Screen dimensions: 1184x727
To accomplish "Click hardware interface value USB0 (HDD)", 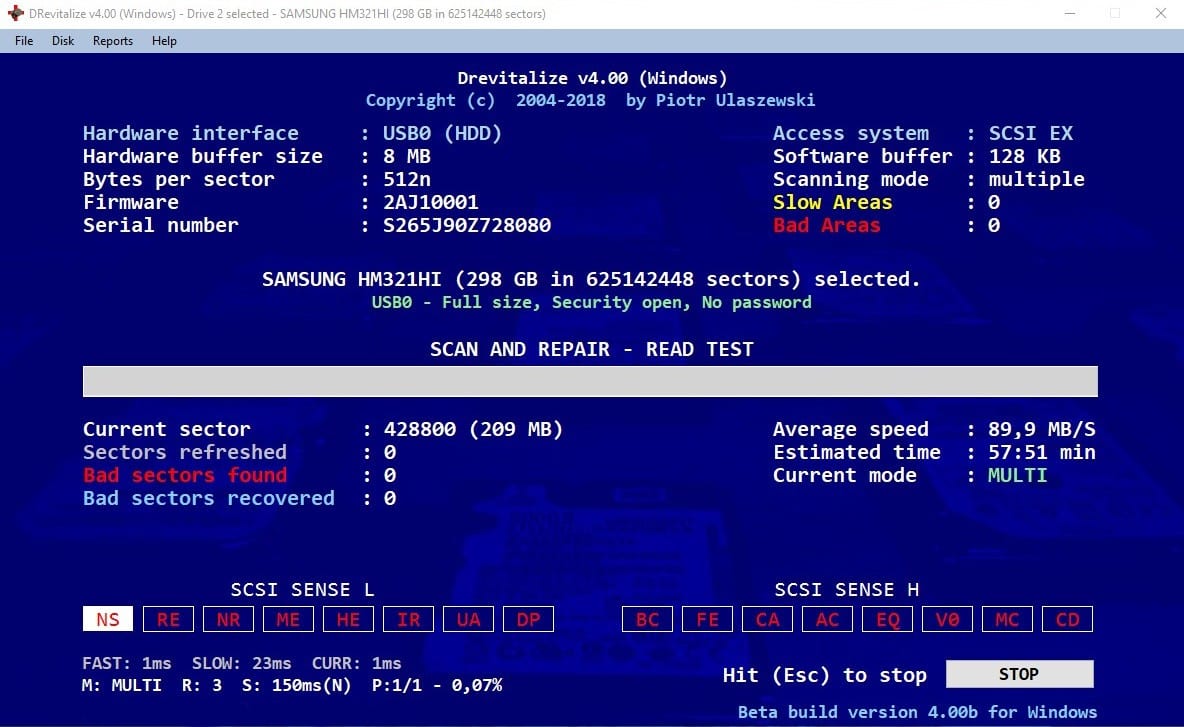I will (442, 133).
